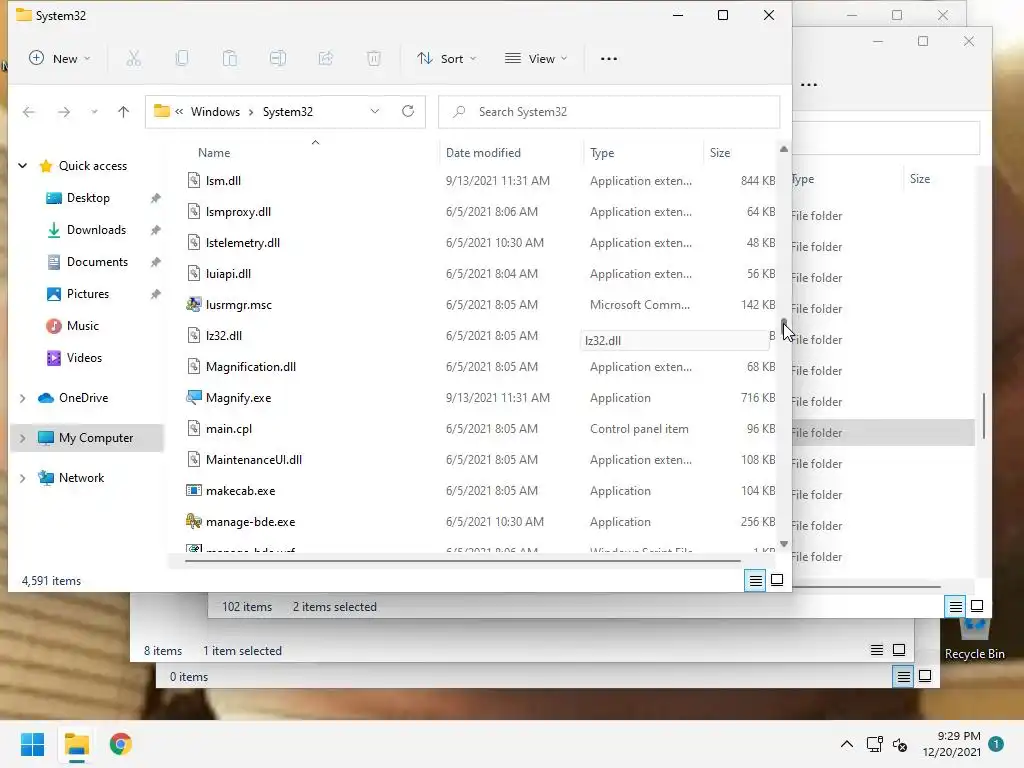Click the Delete trash icon

374,59
